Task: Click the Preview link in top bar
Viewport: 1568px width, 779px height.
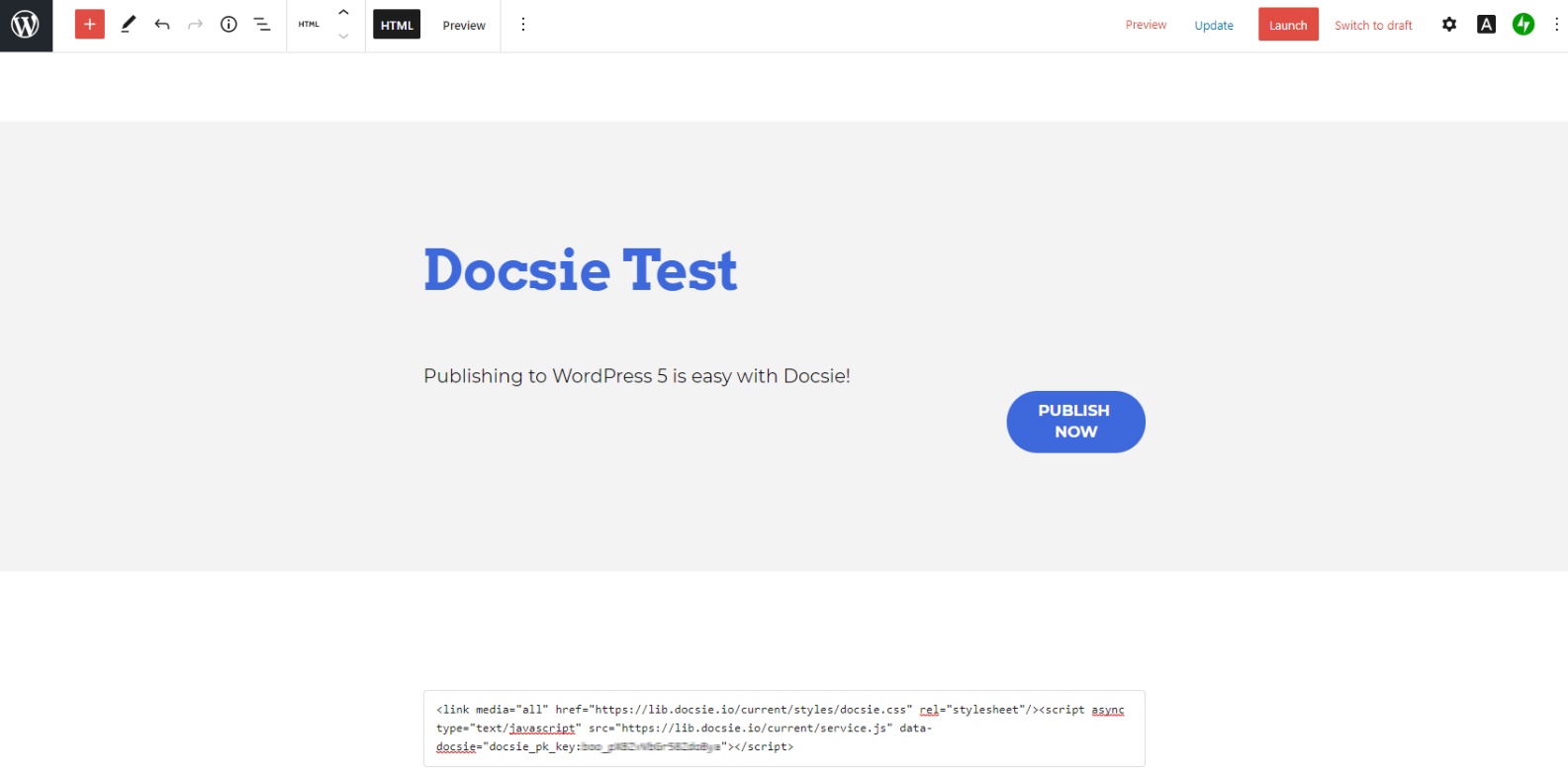Action: (x=1146, y=25)
